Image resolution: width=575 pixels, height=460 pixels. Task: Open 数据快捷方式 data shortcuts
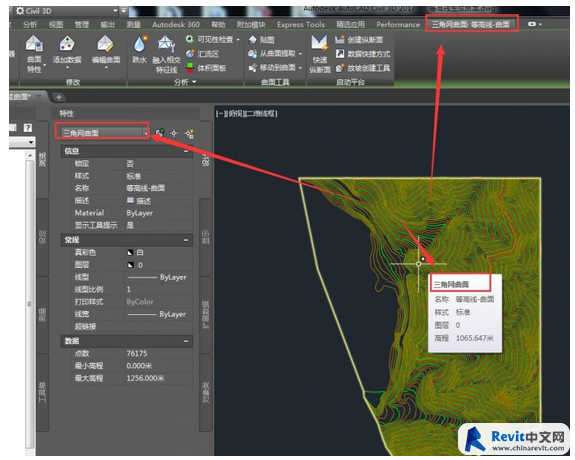coord(363,54)
